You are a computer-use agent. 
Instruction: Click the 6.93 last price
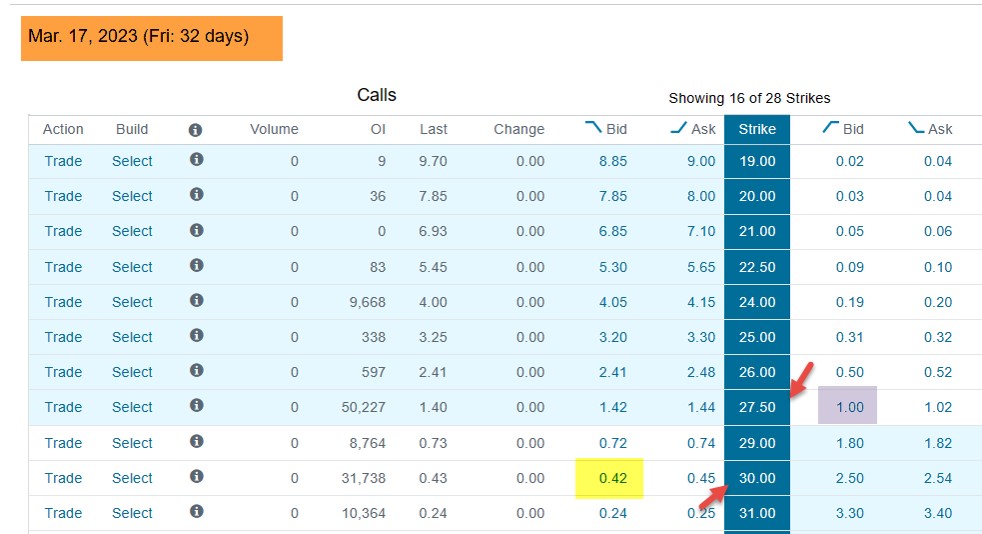[x=433, y=231]
